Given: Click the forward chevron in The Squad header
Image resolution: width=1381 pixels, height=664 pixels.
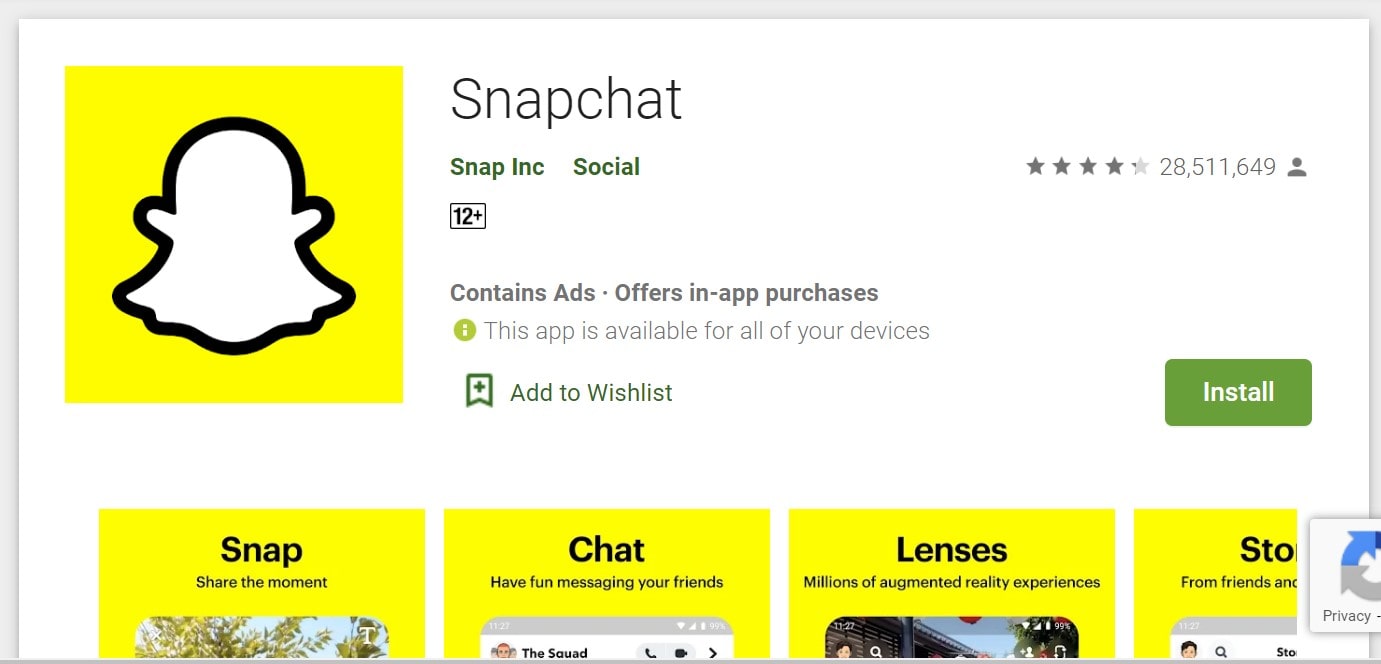Looking at the screenshot, I should [x=713, y=653].
